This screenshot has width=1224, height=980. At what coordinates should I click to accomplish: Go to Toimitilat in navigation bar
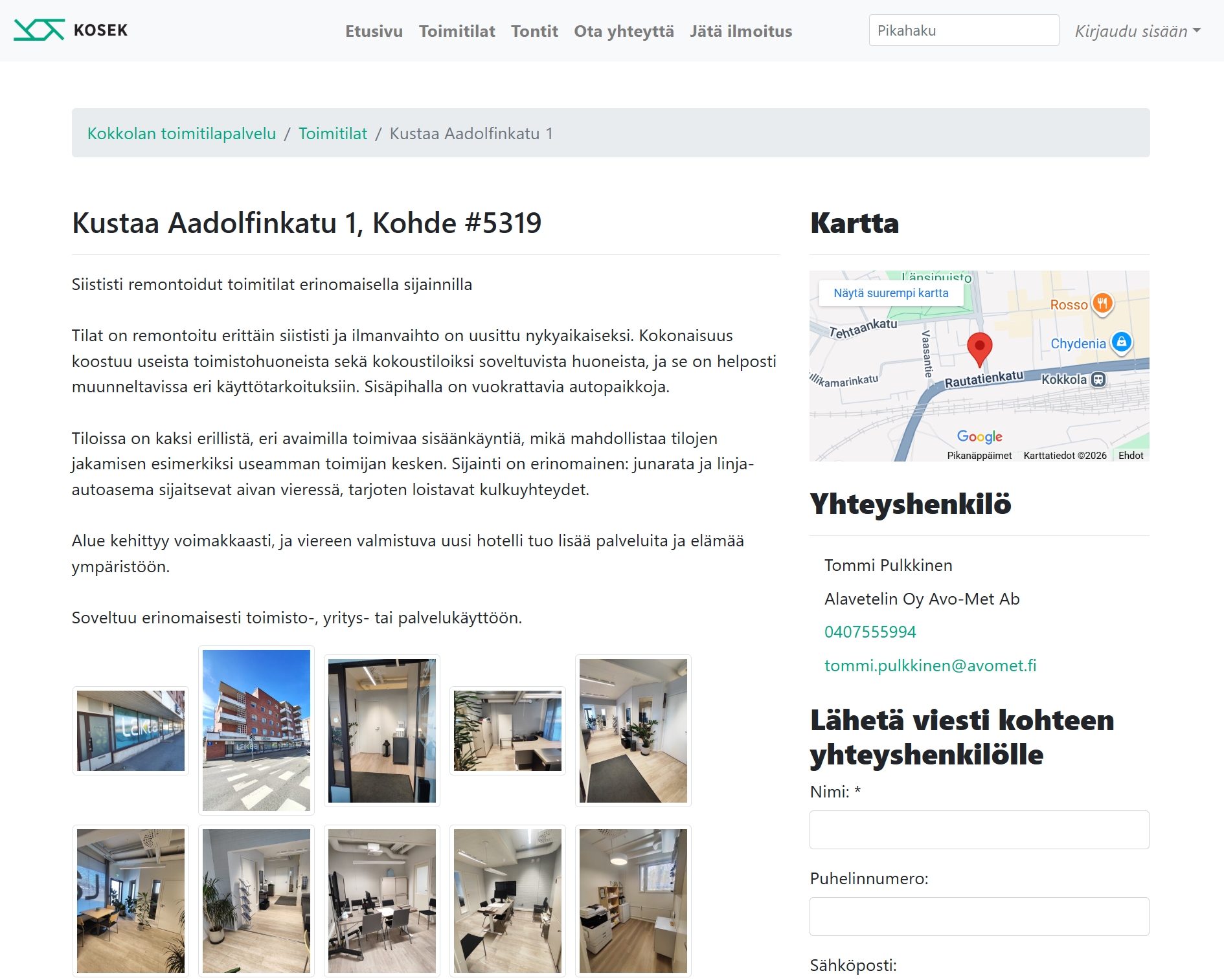[457, 31]
